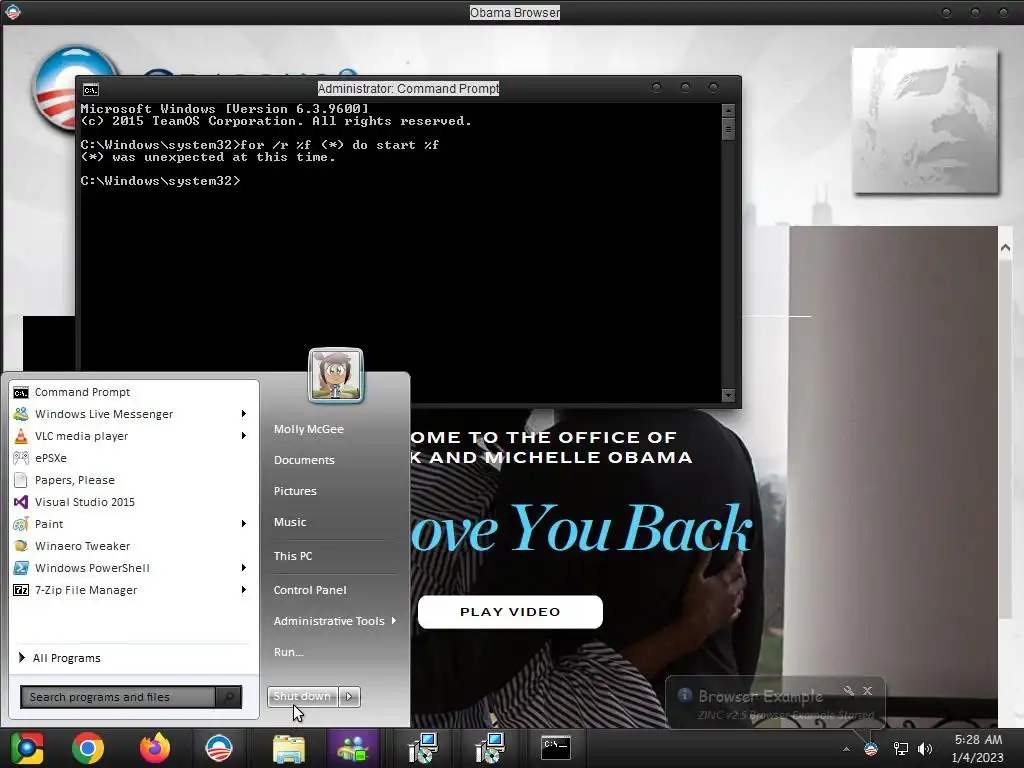Expand 7-Zip File Manager submenu arrow
This screenshot has width=1024, height=768.
pos(244,590)
